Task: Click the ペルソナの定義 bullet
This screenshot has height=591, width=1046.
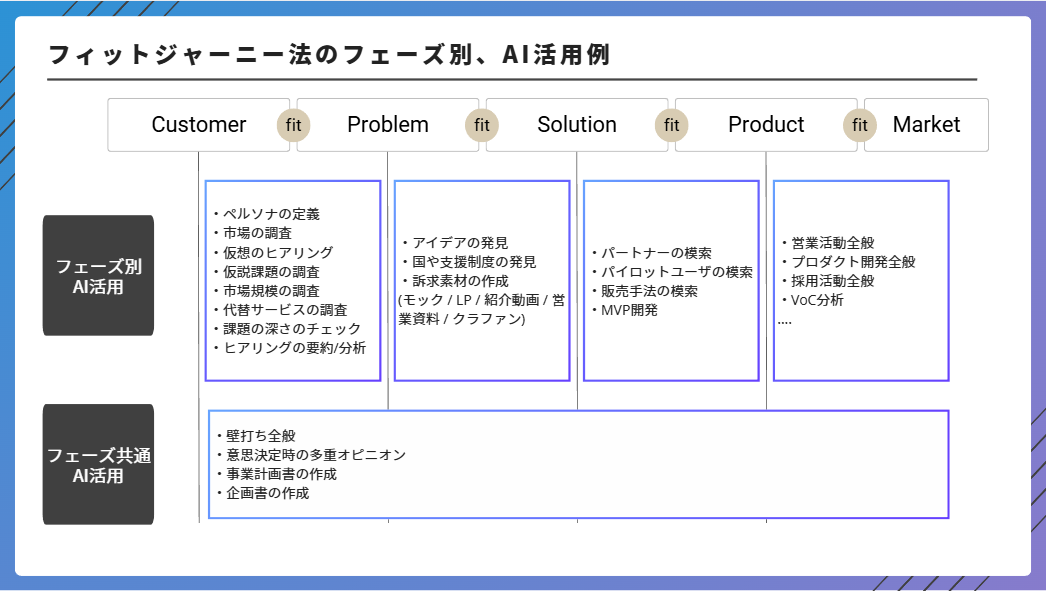Action: point(266,214)
